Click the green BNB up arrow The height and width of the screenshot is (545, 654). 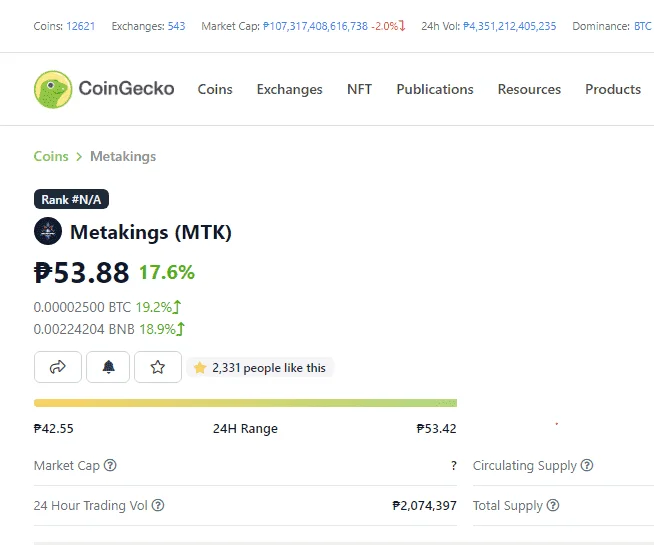180,329
